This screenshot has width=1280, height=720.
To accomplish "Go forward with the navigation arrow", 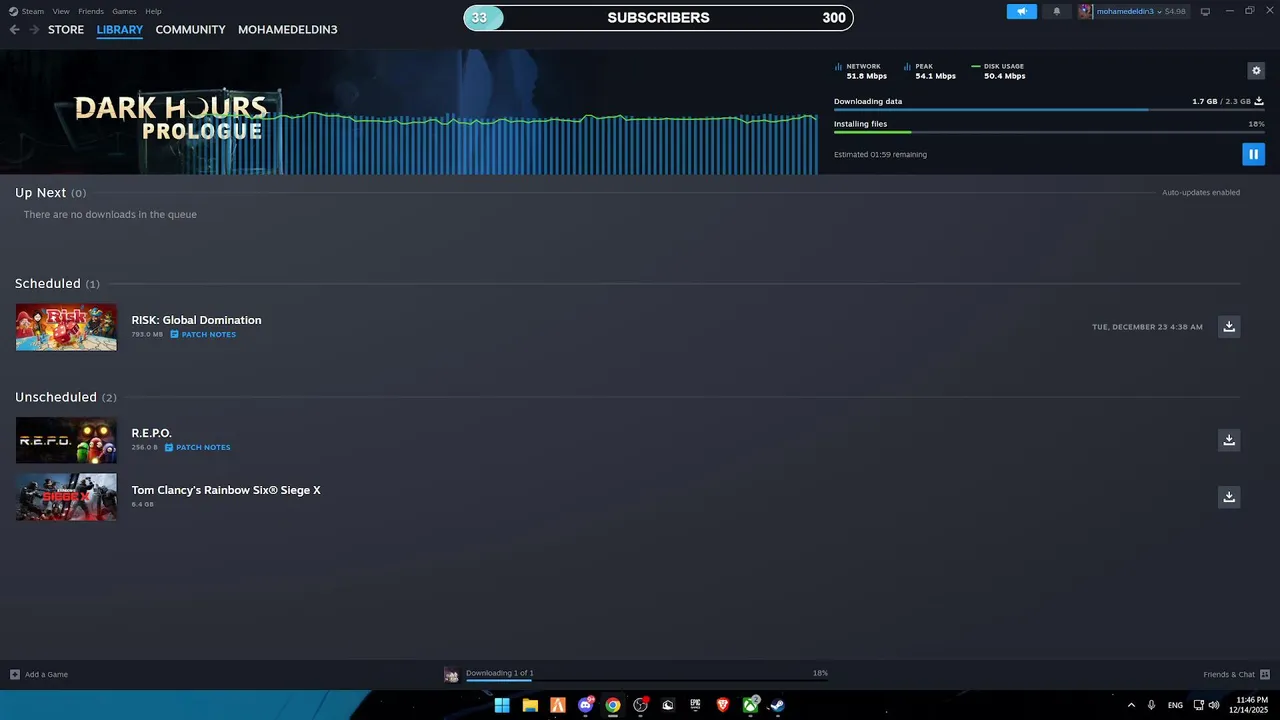I will (x=34, y=30).
